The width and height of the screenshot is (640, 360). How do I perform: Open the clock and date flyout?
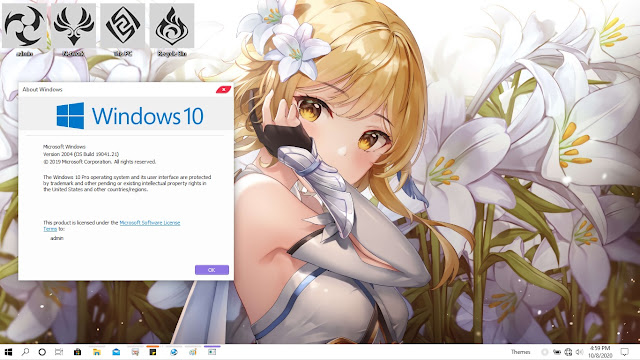point(600,352)
